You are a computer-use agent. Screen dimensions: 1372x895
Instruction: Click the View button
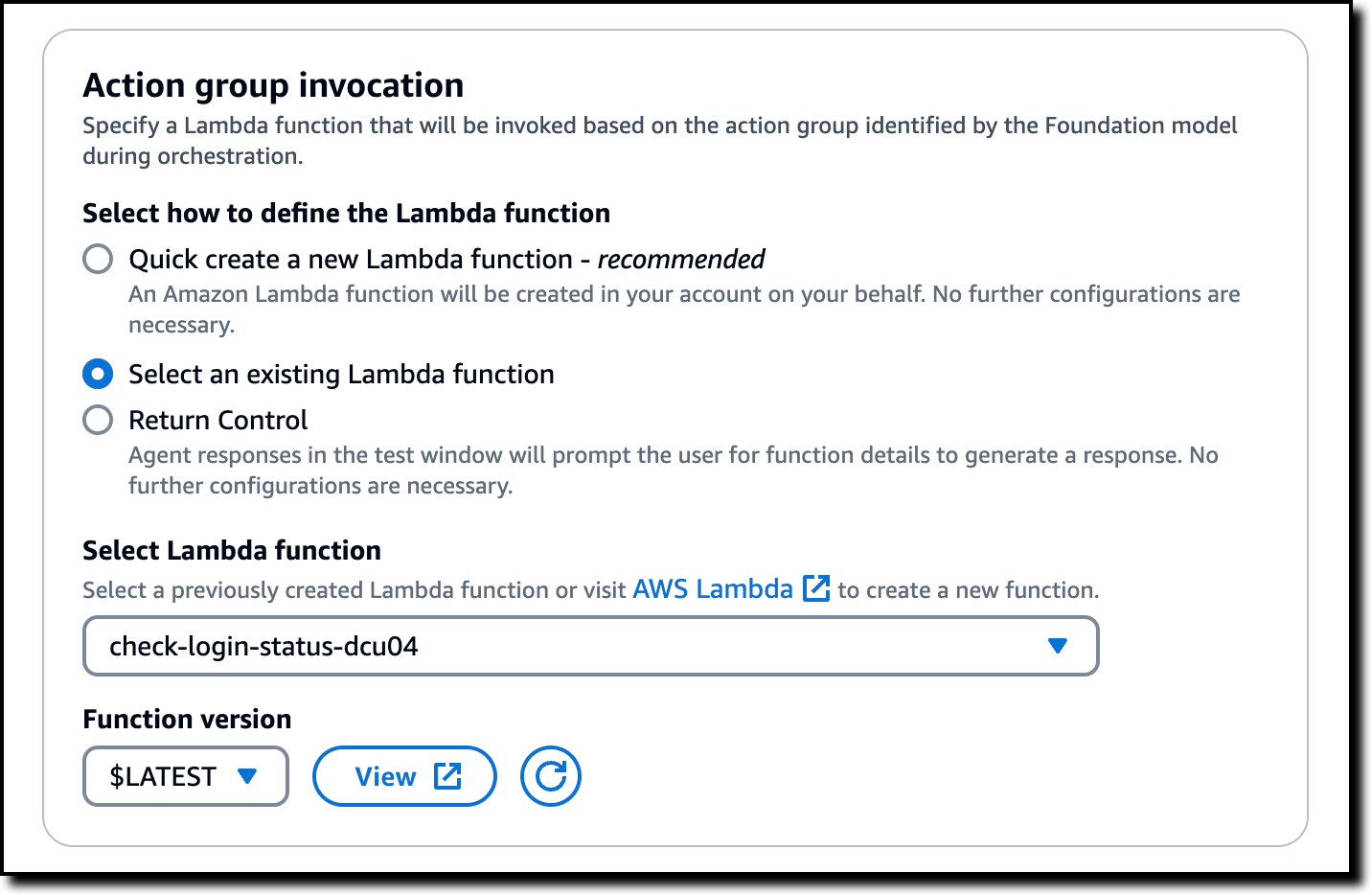point(404,776)
